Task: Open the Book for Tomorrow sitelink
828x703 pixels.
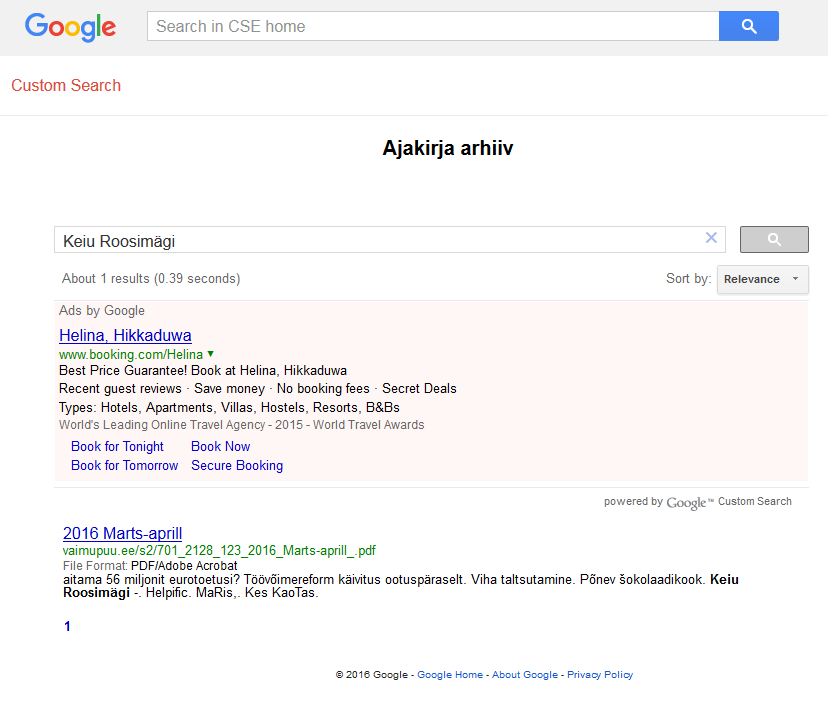Action: [125, 465]
